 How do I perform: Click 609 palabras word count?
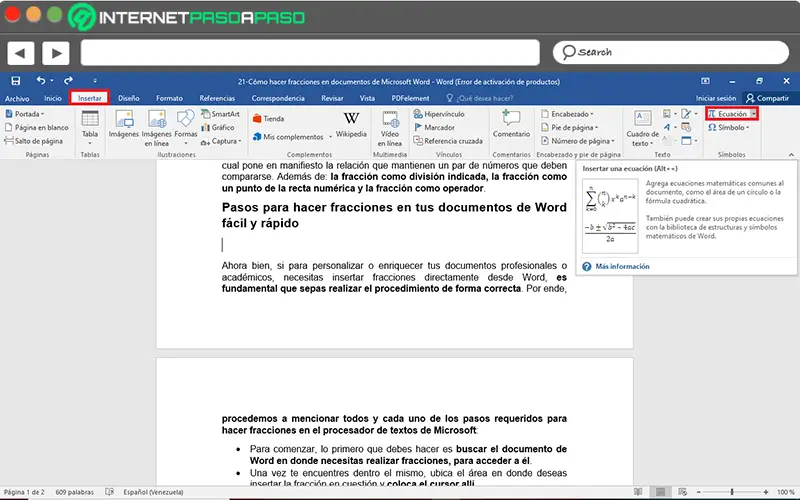pyautogui.click(x=74, y=492)
